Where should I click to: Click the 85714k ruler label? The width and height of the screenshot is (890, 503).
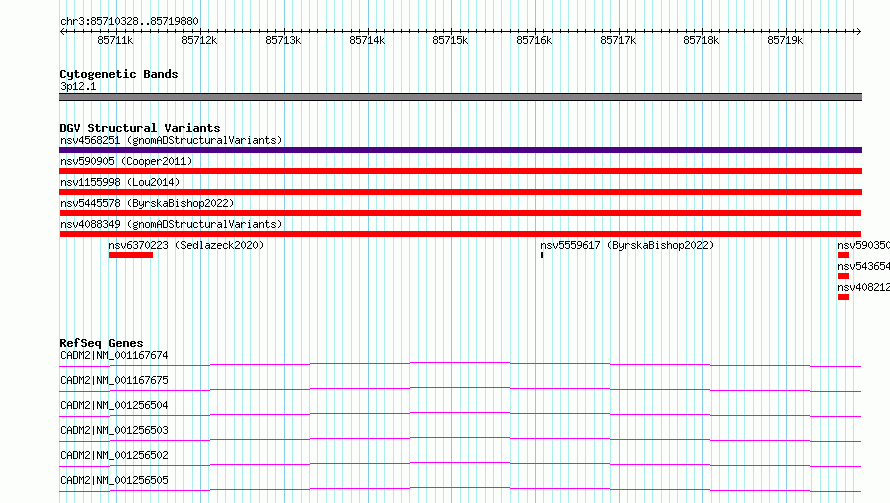click(367, 40)
